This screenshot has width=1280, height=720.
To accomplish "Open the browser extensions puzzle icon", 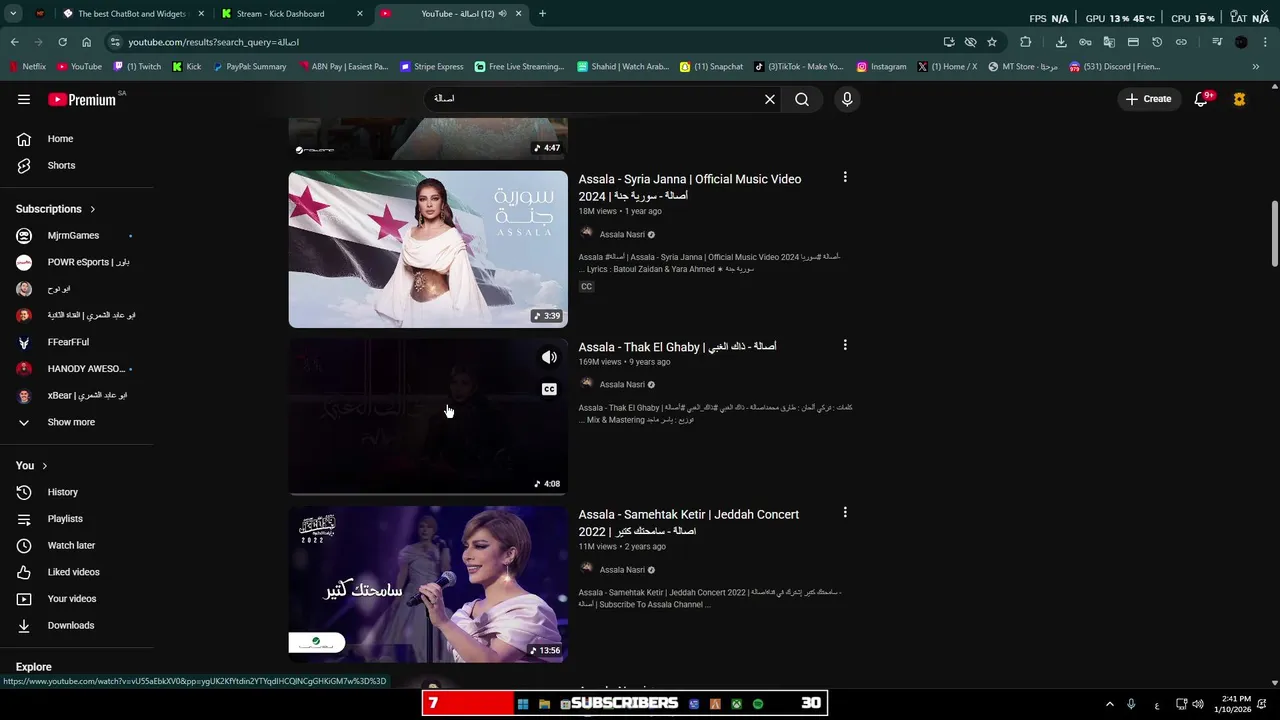I will click(x=1025, y=42).
